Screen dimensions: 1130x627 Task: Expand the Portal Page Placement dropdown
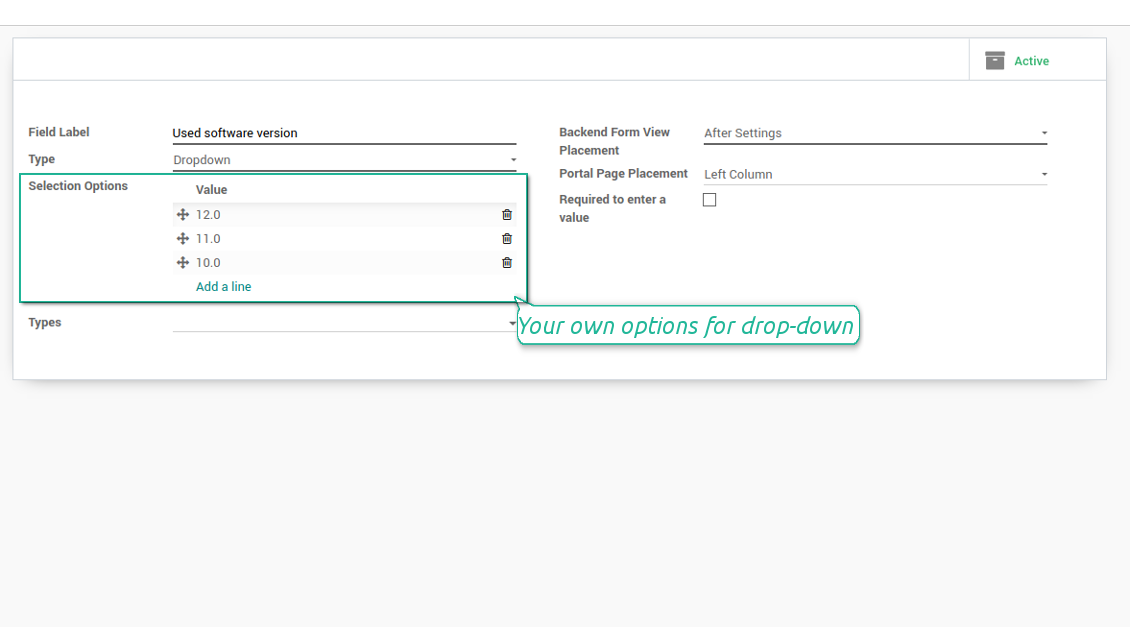(x=875, y=174)
